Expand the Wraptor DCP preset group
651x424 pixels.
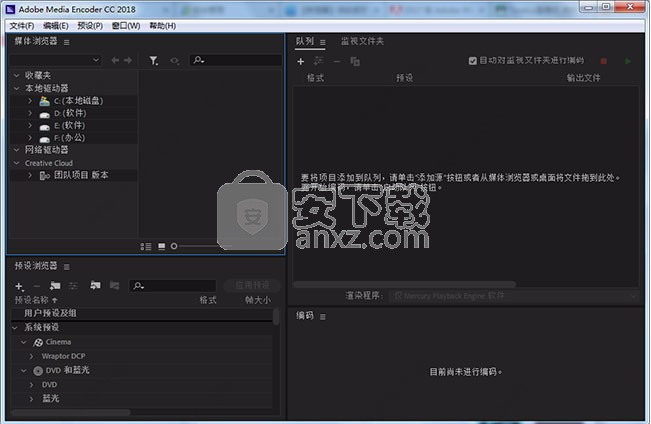pyautogui.click(x=32, y=356)
